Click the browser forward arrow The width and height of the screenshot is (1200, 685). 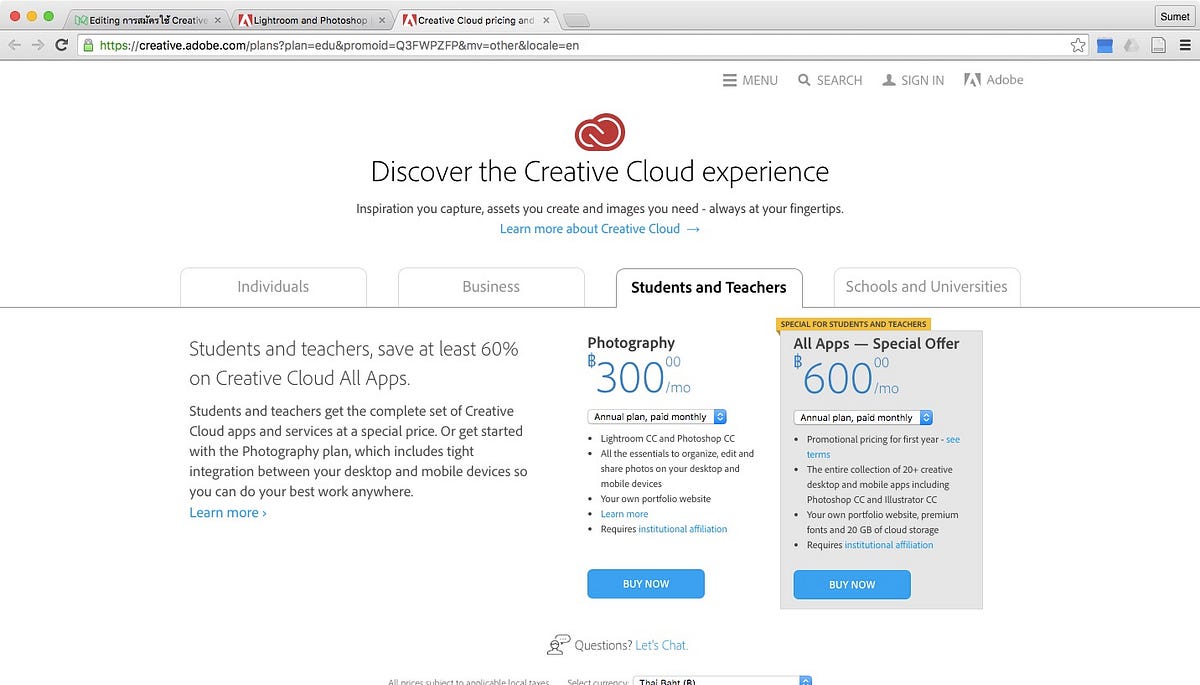(x=38, y=45)
